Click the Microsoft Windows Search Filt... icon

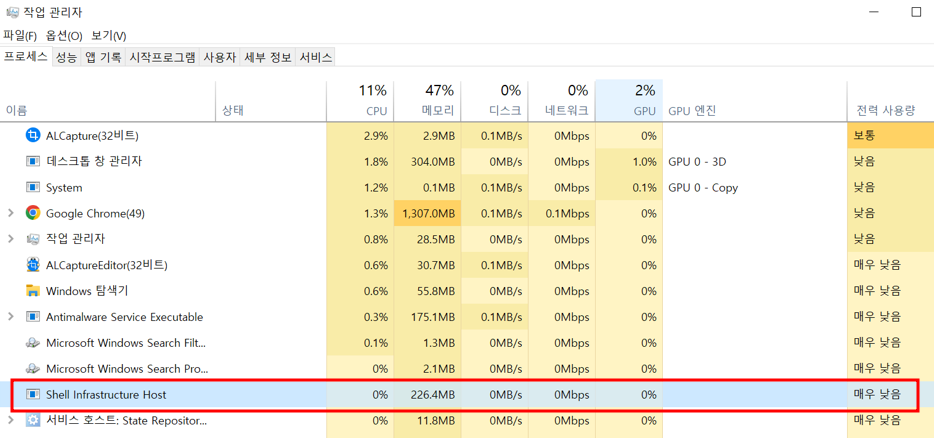(32, 343)
